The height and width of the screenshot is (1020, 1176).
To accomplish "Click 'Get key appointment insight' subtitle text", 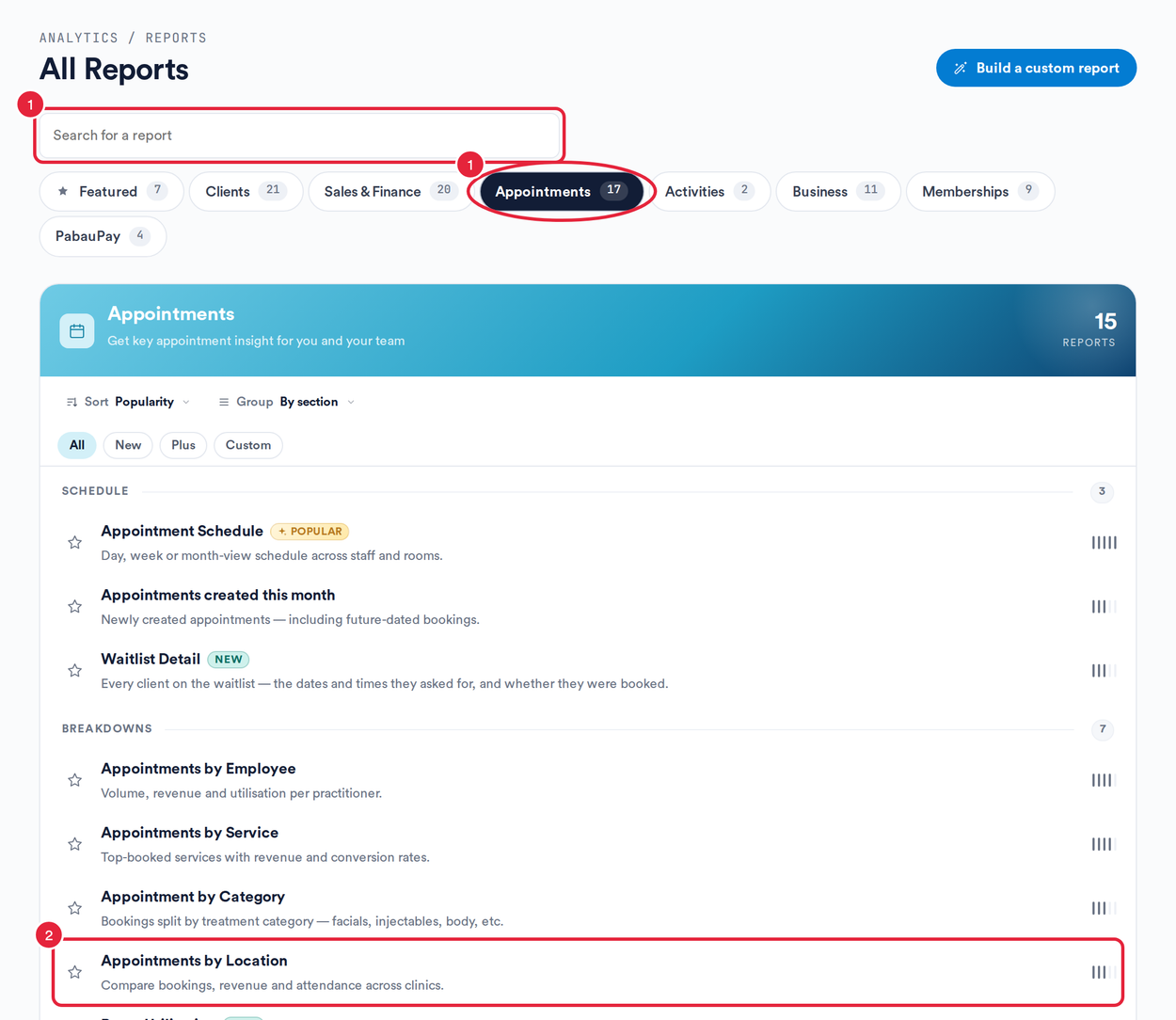I will (256, 341).
